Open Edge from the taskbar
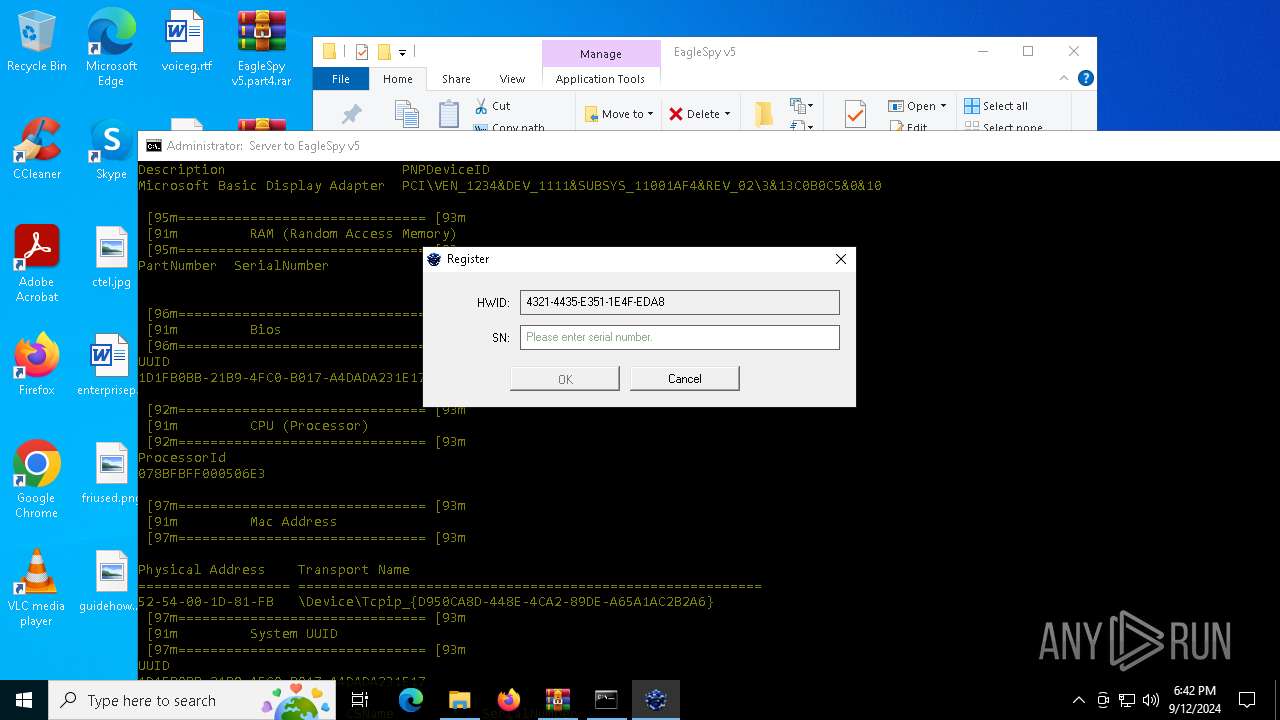The height and width of the screenshot is (720, 1280). point(411,700)
